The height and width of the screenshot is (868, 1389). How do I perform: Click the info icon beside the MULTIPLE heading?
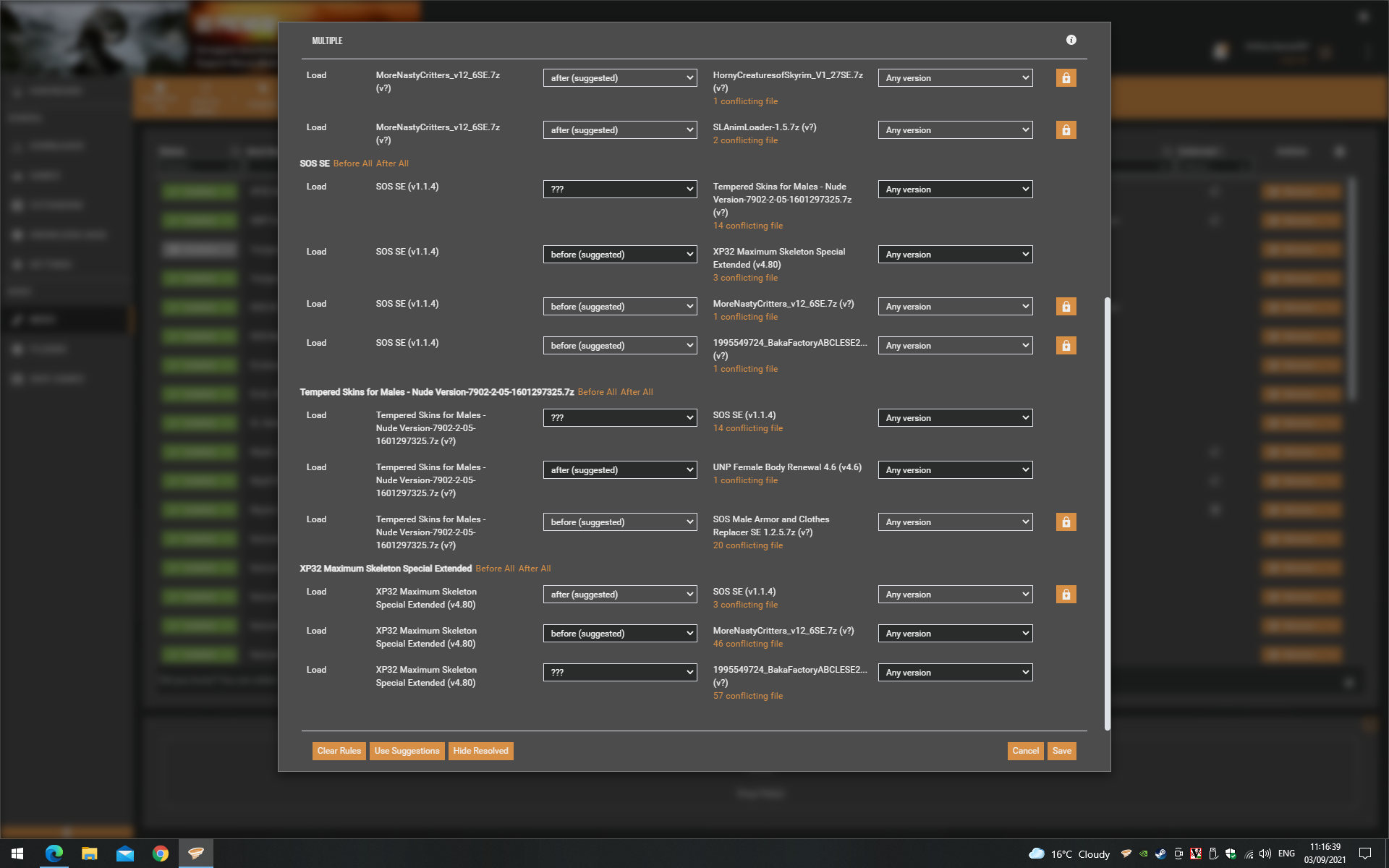coord(1071,40)
